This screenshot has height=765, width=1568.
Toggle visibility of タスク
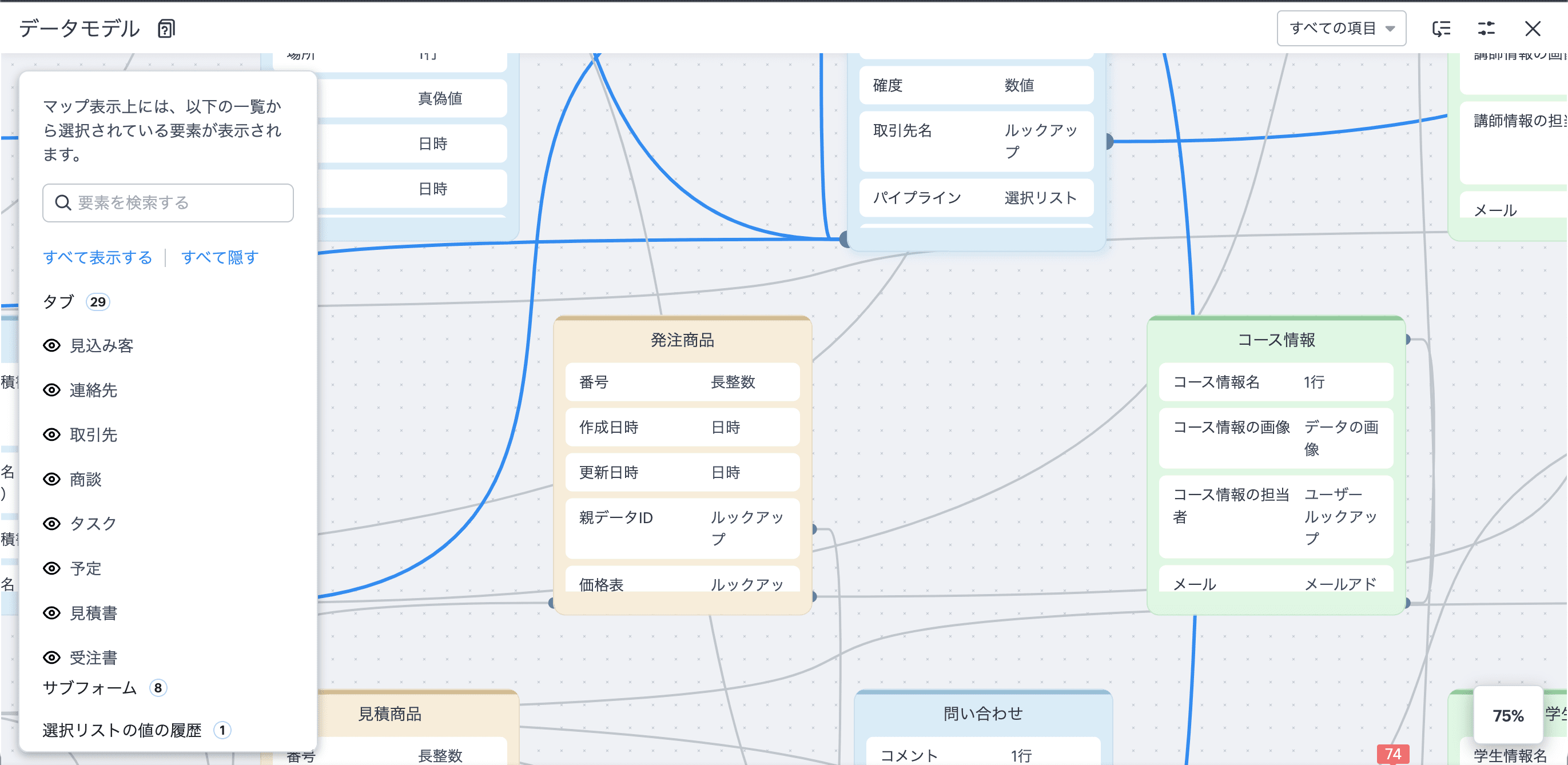point(51,524)
